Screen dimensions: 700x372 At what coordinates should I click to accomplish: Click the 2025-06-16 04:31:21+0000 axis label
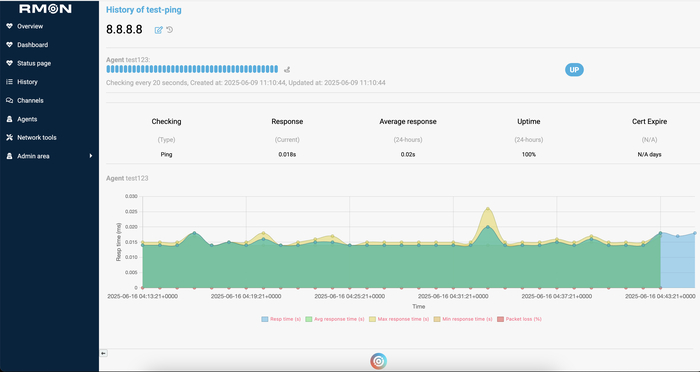(453, 297)
